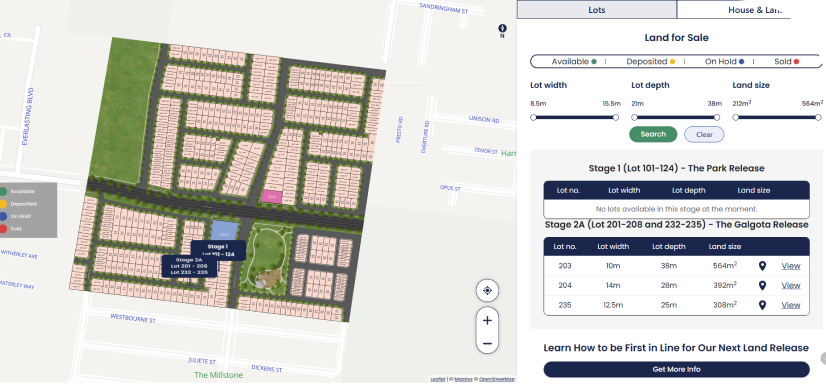Click the Sold legend entry on map
Screen dimensions: 826x386
[x=11, y=229]
